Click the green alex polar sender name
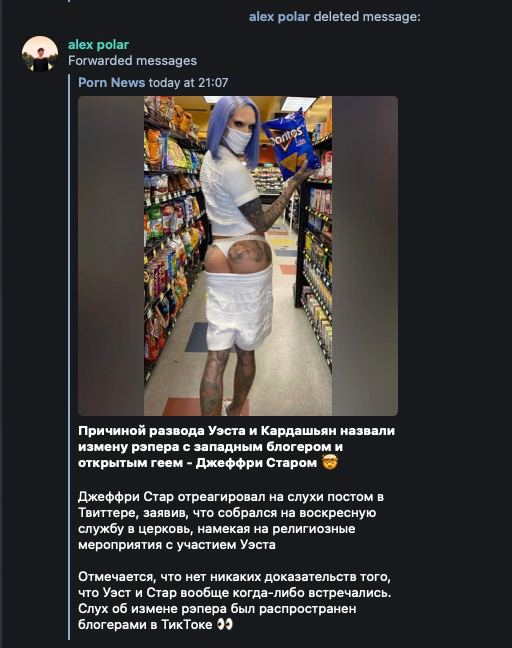This screenshot has width=512, height=648. click(98, 45)
